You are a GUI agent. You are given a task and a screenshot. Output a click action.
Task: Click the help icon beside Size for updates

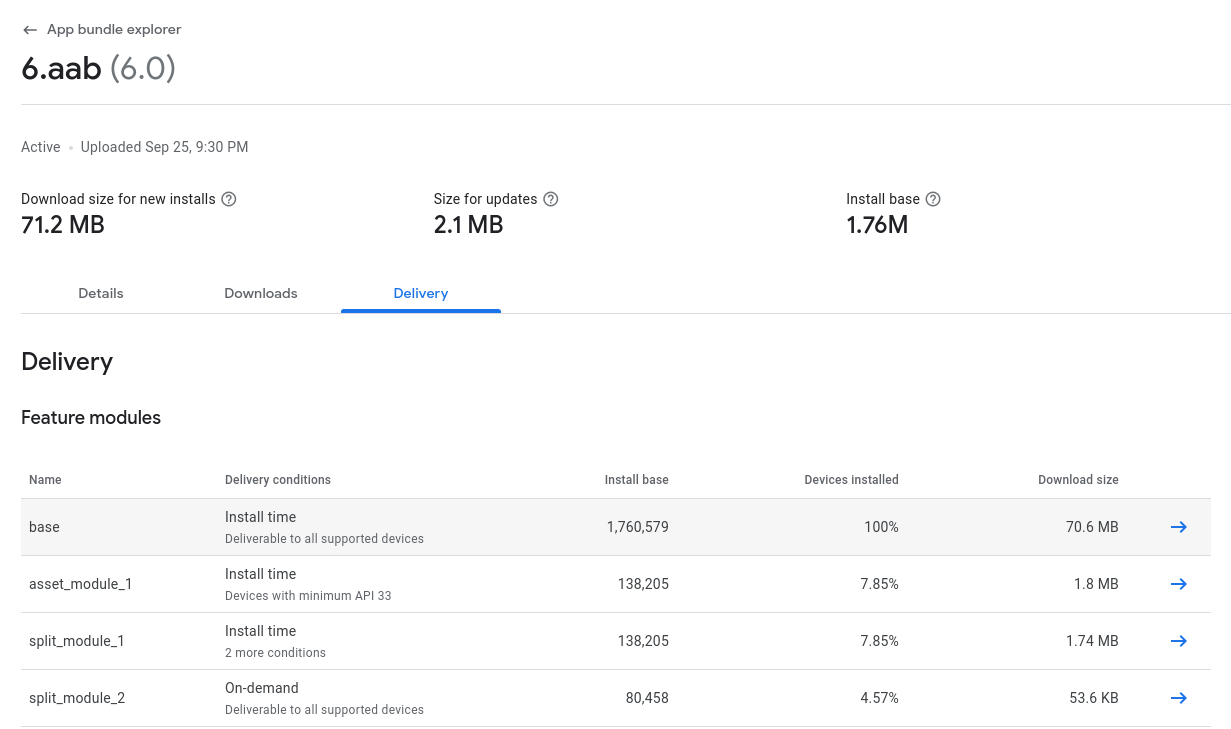[551, 199]
